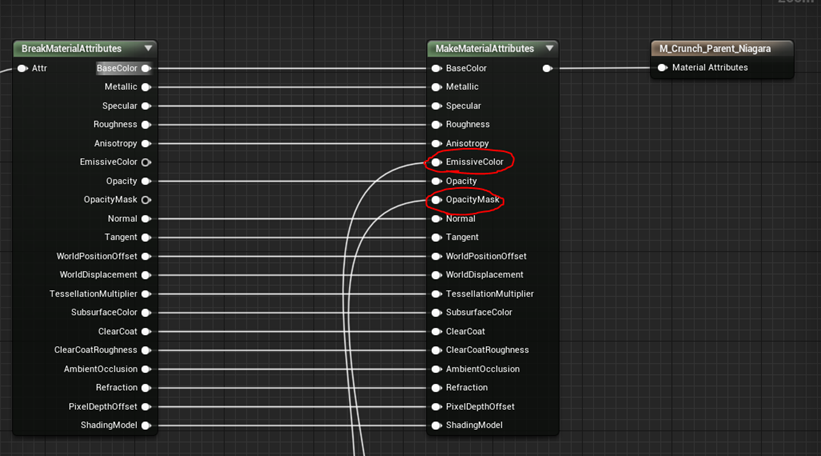The image size is (821, 456).
Task: Click MakeMaterialAttributes Roughness input pin
Action: (x=436, y=125)
